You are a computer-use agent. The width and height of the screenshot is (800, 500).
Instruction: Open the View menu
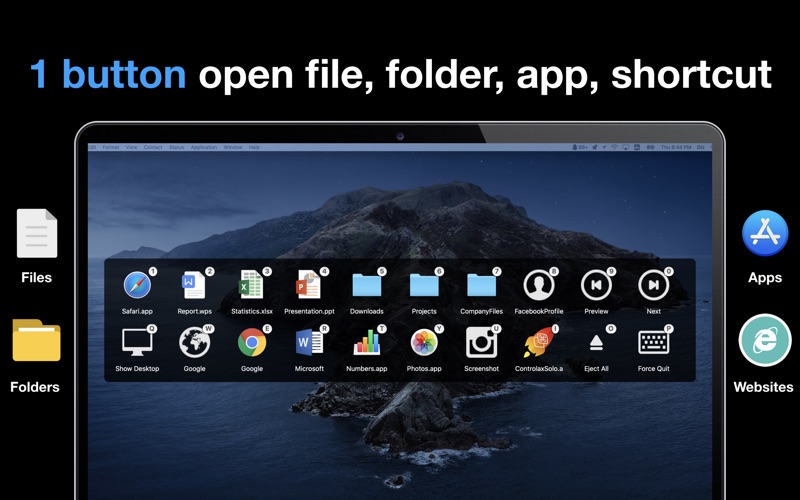(132, 147)
